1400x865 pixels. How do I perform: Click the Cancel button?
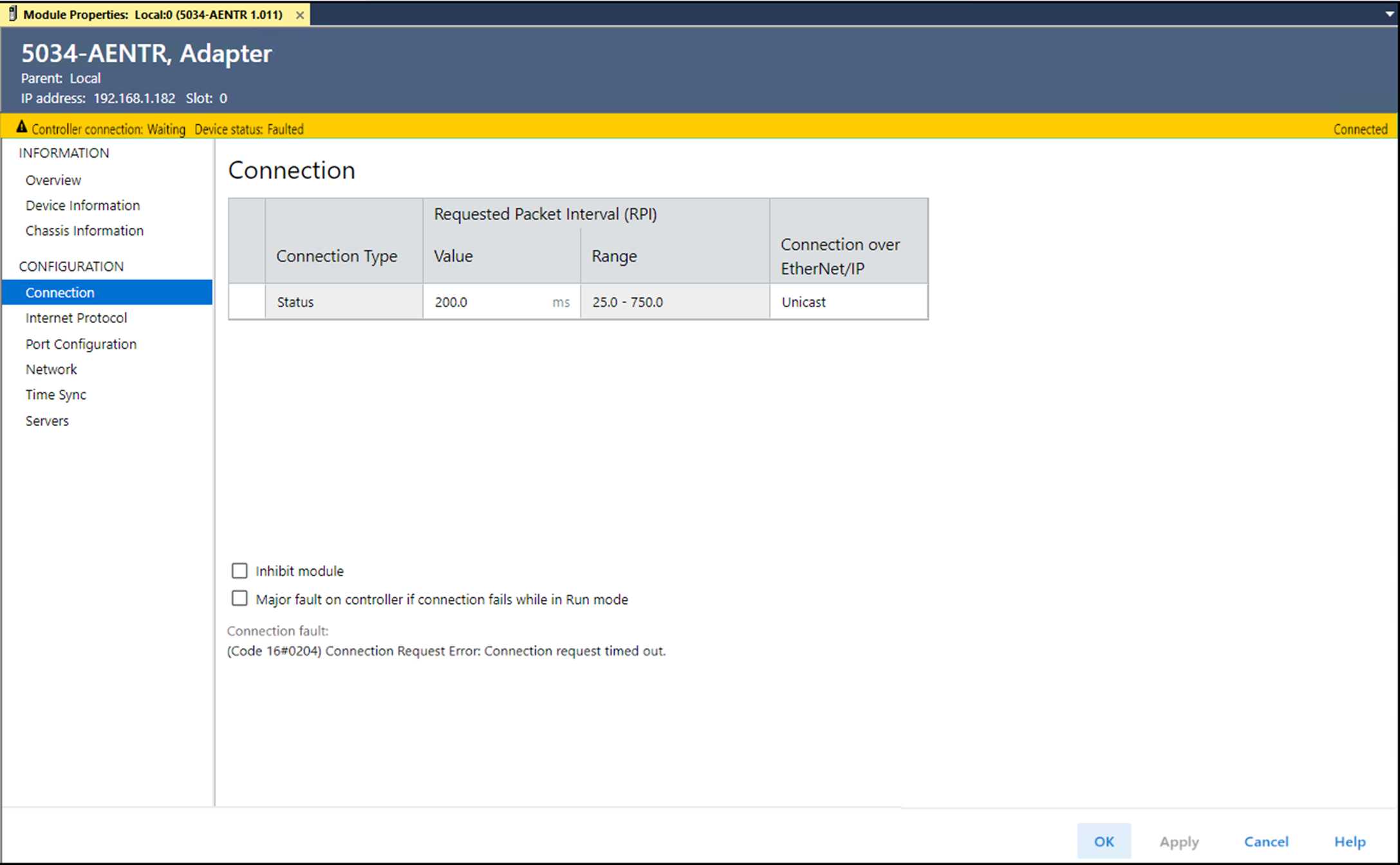pos(1265,841)
